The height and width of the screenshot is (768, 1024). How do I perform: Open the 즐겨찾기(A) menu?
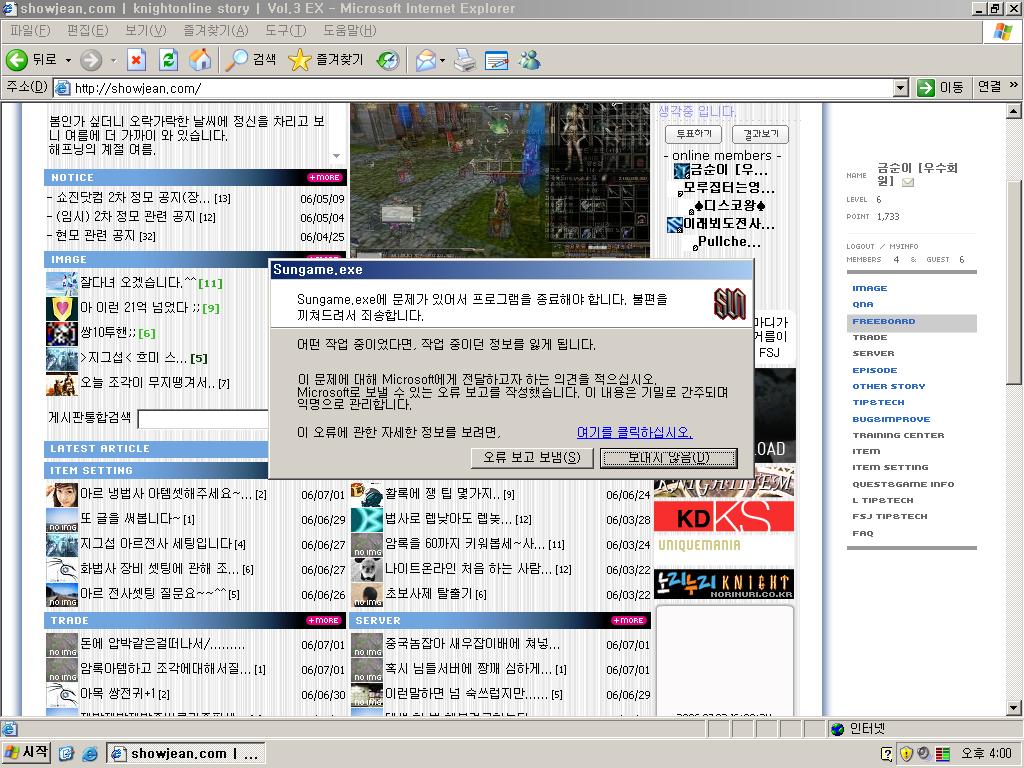216,31
